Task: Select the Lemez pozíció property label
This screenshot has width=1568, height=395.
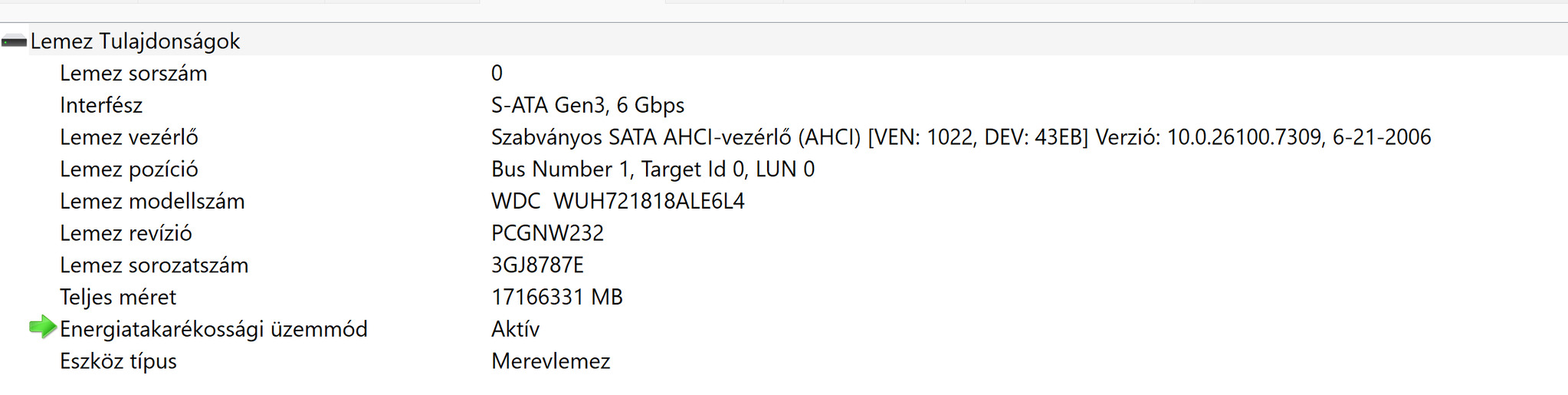Action: tap(129, 170)
